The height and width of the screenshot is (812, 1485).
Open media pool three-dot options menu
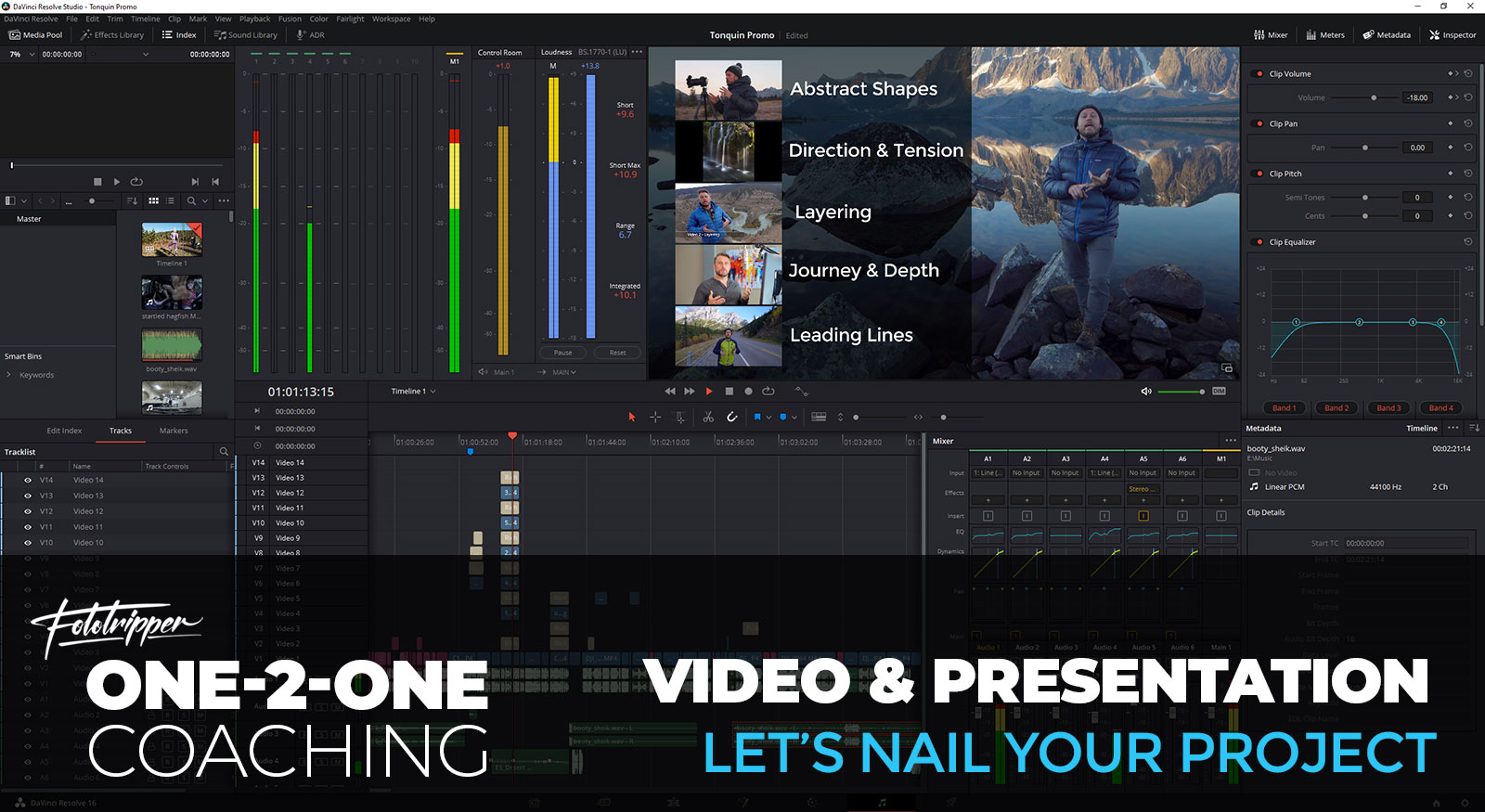tap(224, 200)
